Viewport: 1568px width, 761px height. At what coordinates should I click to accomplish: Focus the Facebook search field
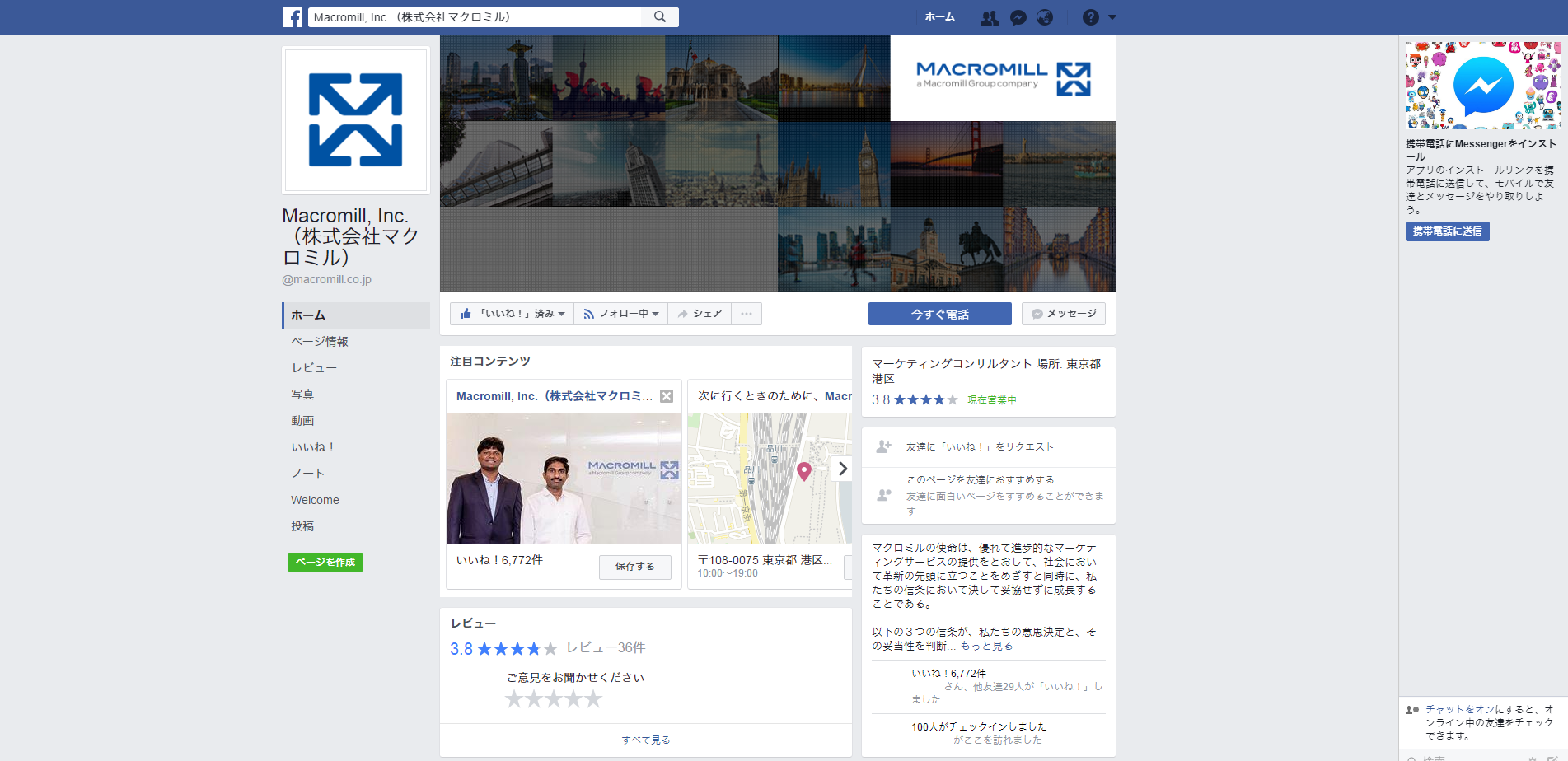475,17
